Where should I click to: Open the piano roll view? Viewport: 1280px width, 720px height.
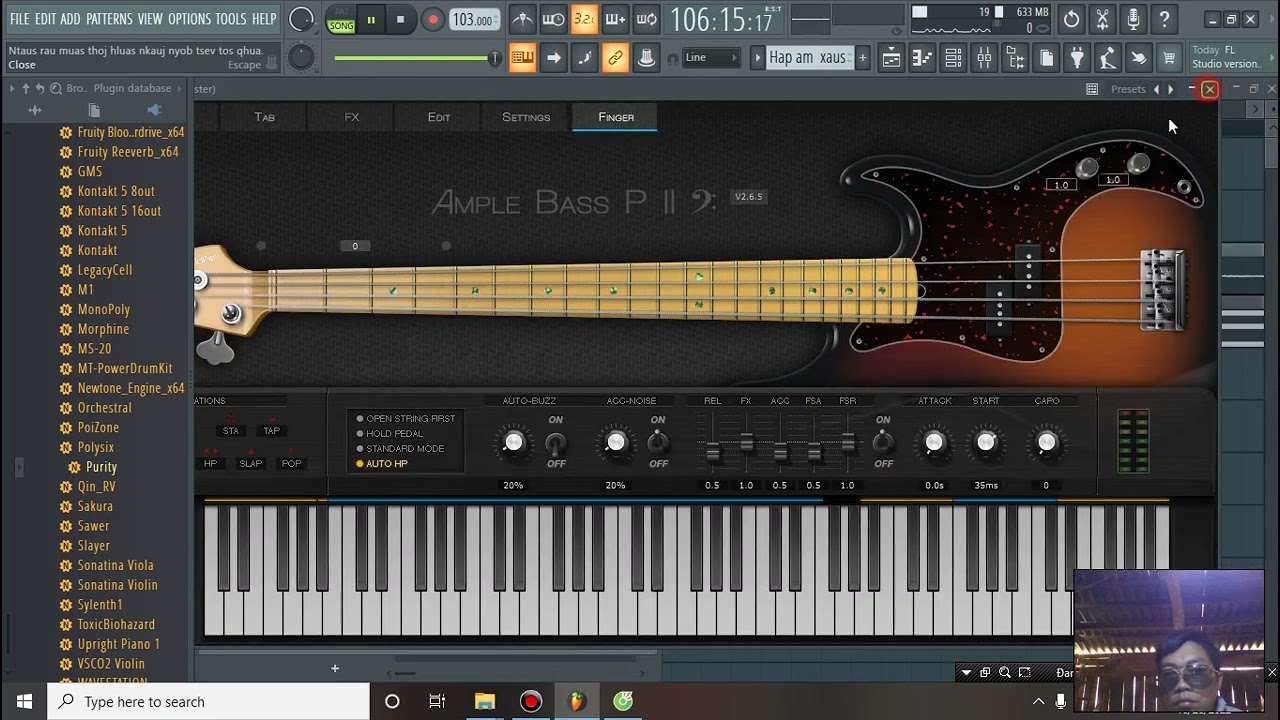[x=922, y=58]
